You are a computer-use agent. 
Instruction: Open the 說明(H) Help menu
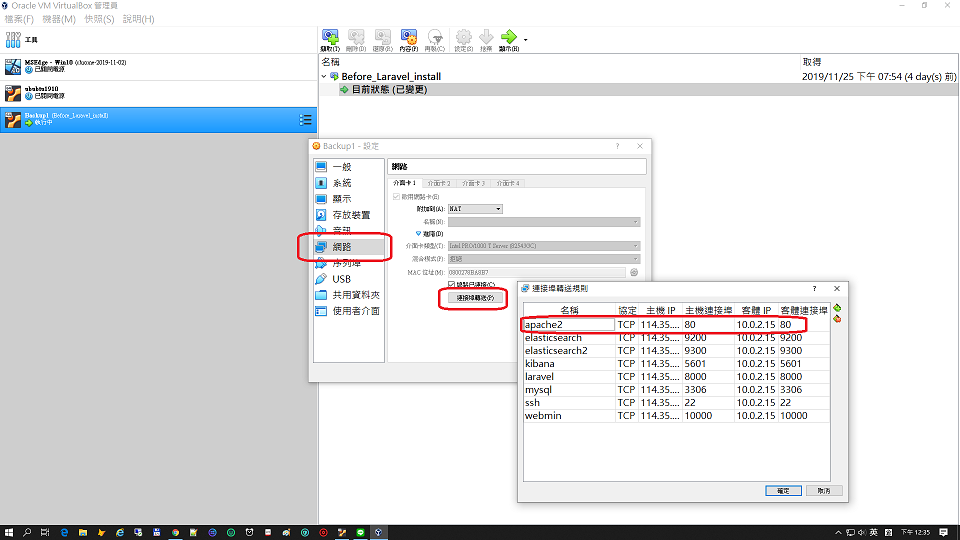(x=138, y=19)
